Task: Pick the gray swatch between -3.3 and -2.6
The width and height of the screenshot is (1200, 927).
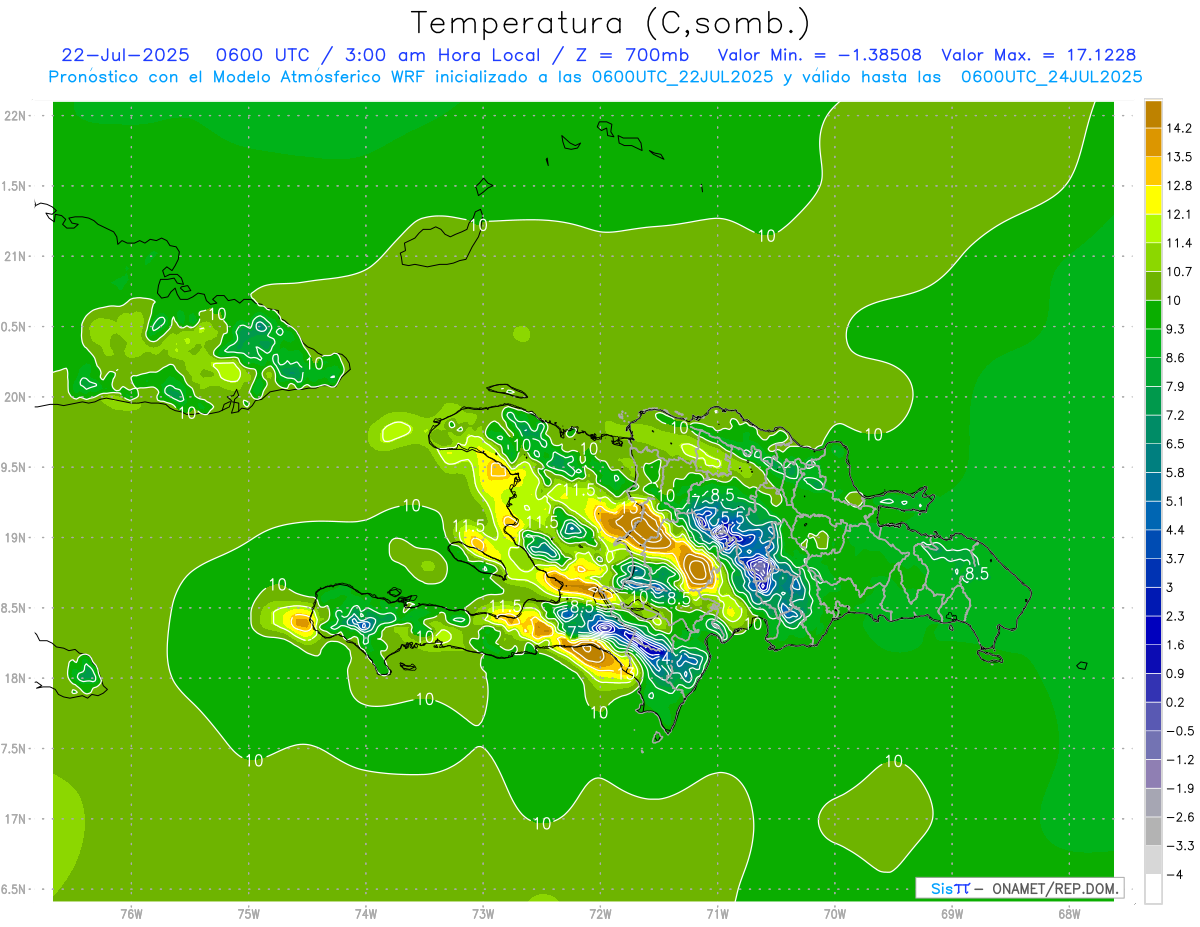Action: click(1153, 831)
